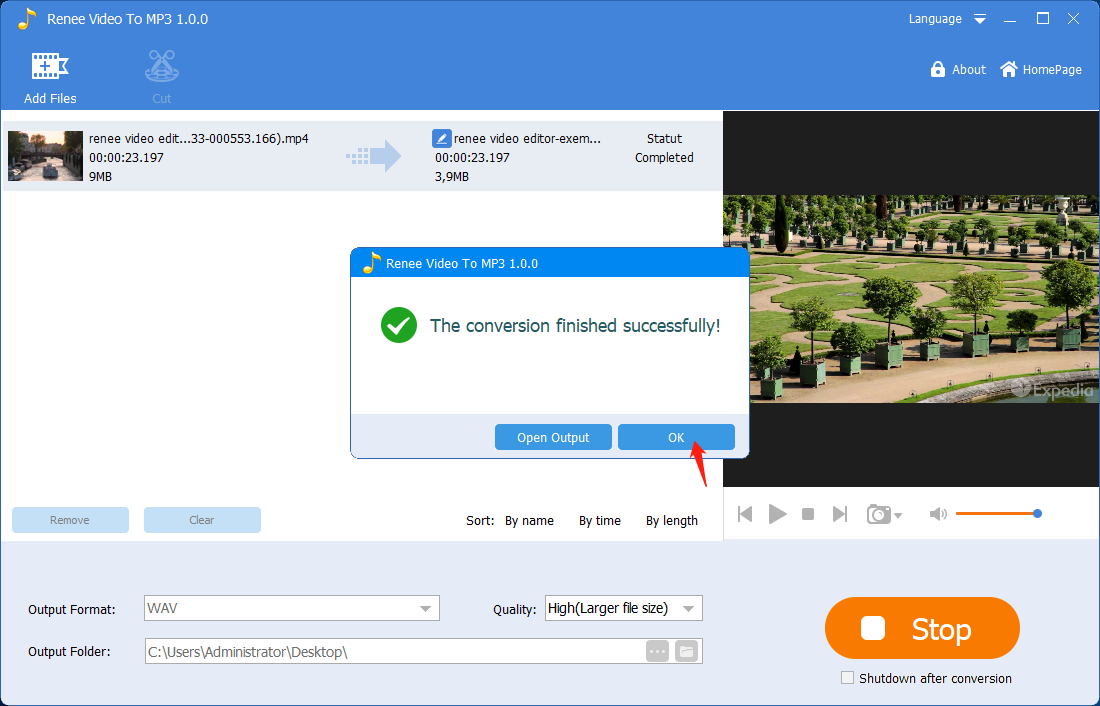The image size is (1100, 706).
Task: Open the About menu item
Action: tap(958, 70)
